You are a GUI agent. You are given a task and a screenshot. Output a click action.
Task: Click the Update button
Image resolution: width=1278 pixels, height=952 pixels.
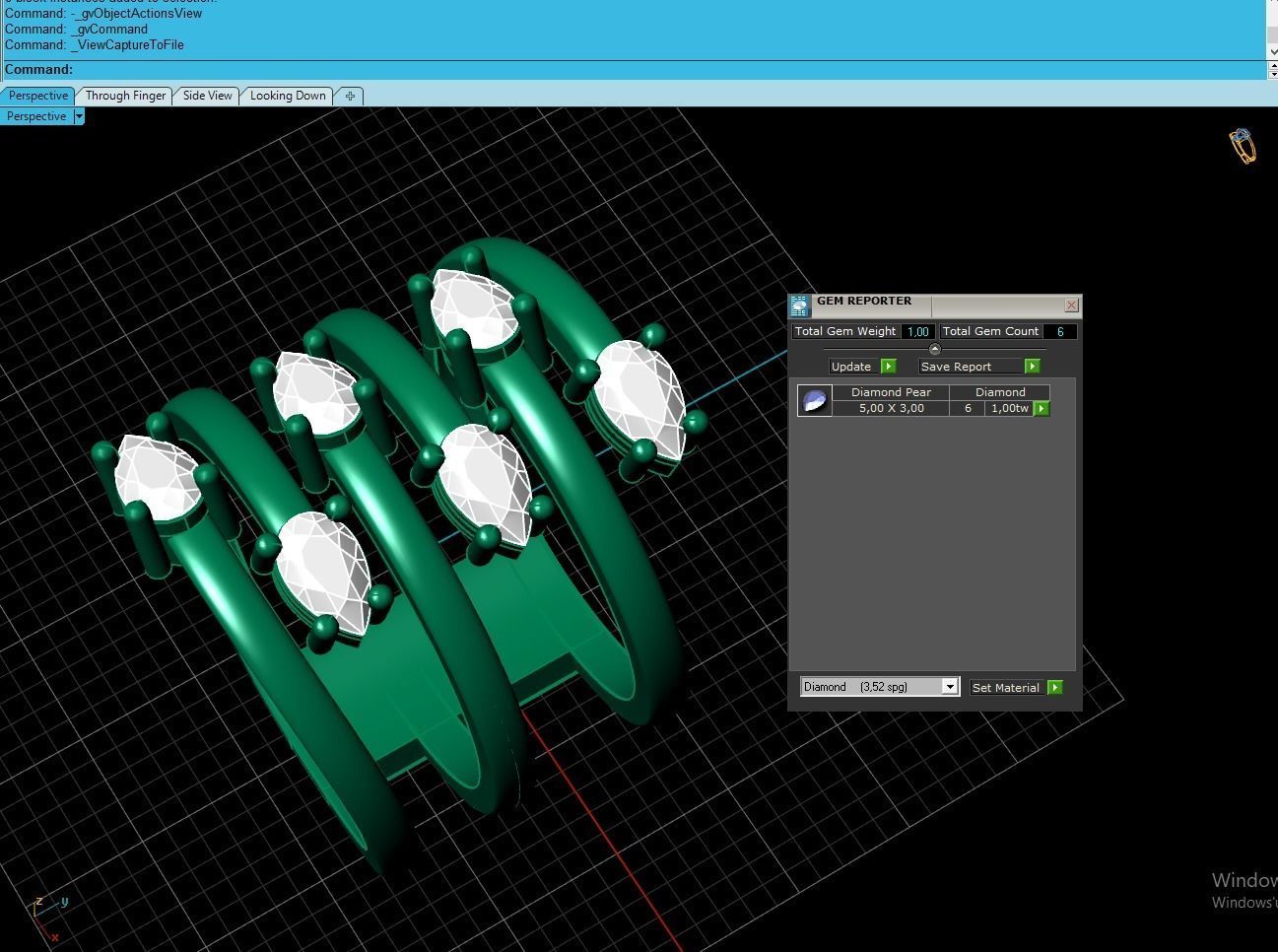852,367
